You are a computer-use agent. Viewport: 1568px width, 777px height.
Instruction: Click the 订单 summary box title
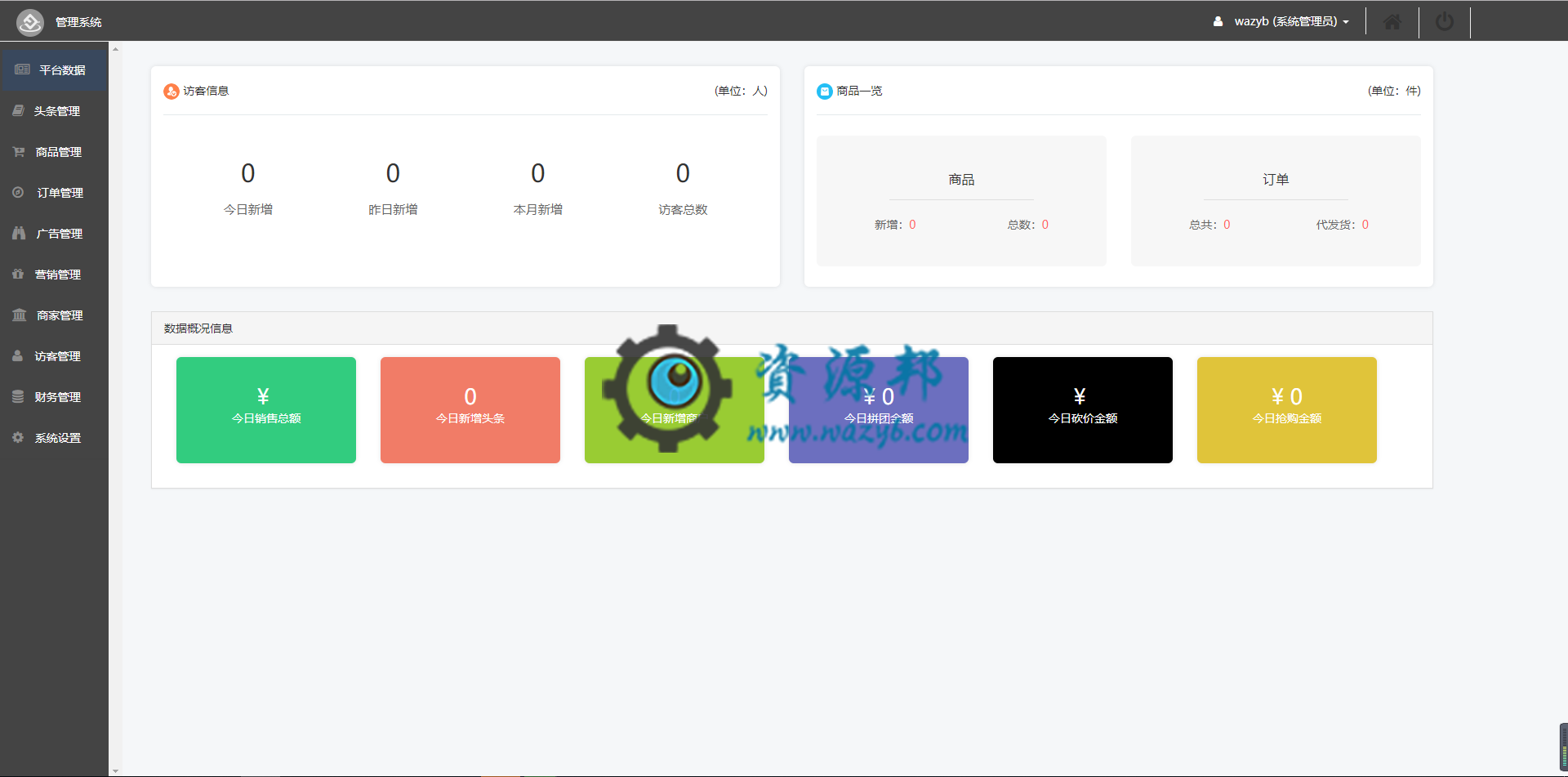[x=1276, y=180]
